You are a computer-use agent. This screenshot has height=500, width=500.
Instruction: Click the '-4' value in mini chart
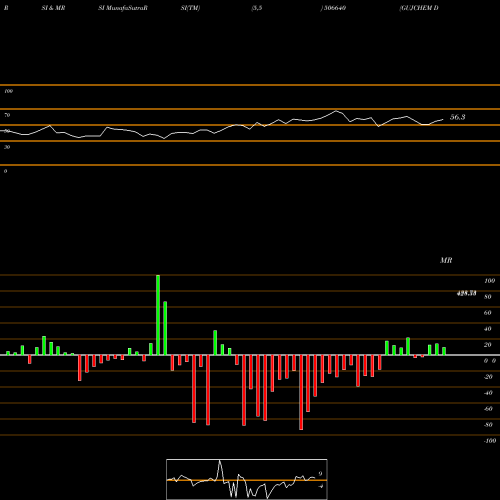point(321,486)
